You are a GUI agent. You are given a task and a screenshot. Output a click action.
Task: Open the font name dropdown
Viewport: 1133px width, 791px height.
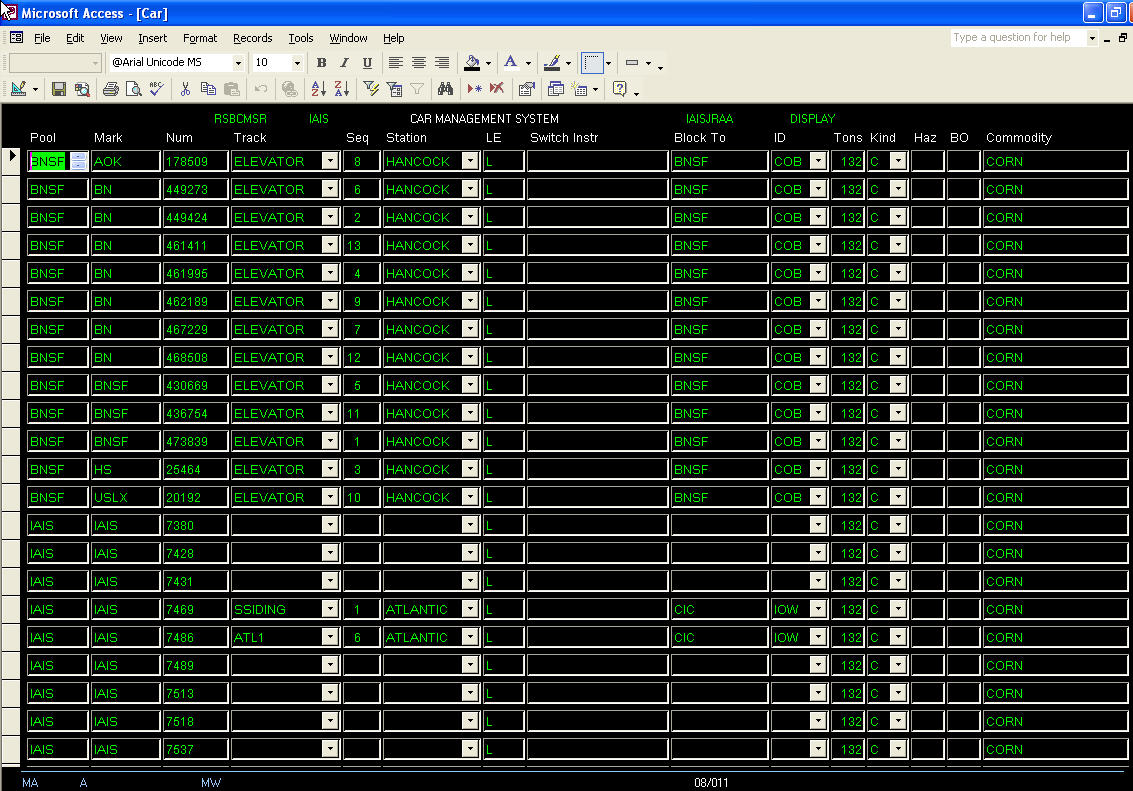[238, 63]
